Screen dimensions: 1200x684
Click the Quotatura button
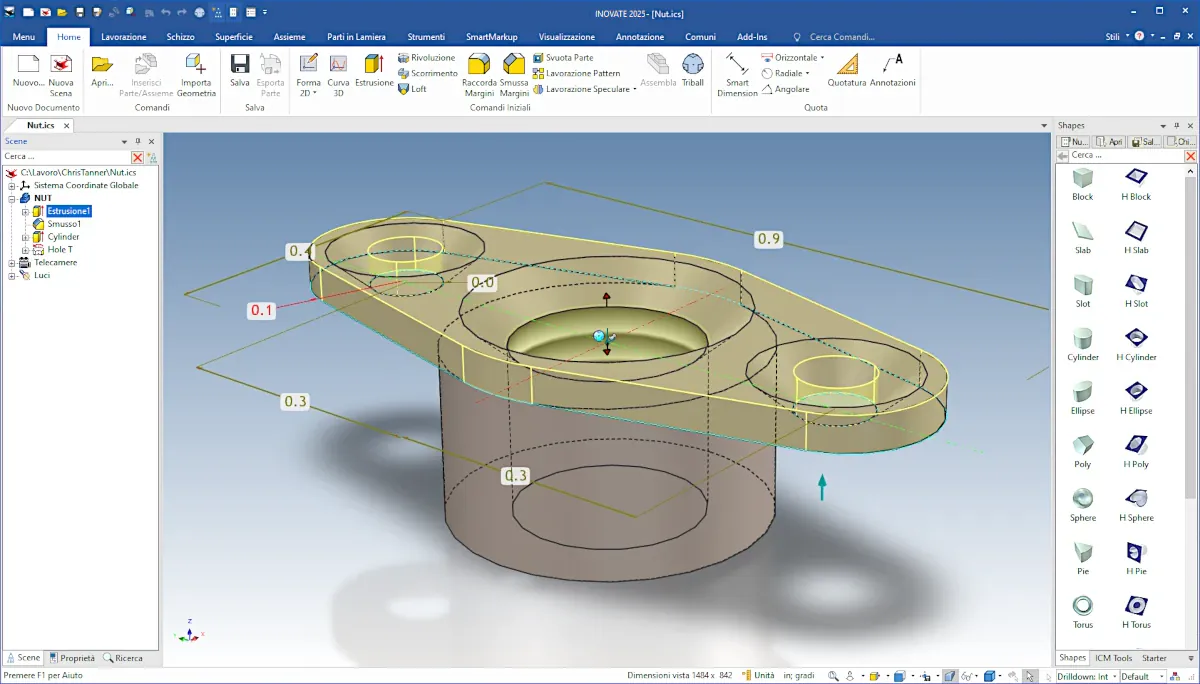coord(846,70)
